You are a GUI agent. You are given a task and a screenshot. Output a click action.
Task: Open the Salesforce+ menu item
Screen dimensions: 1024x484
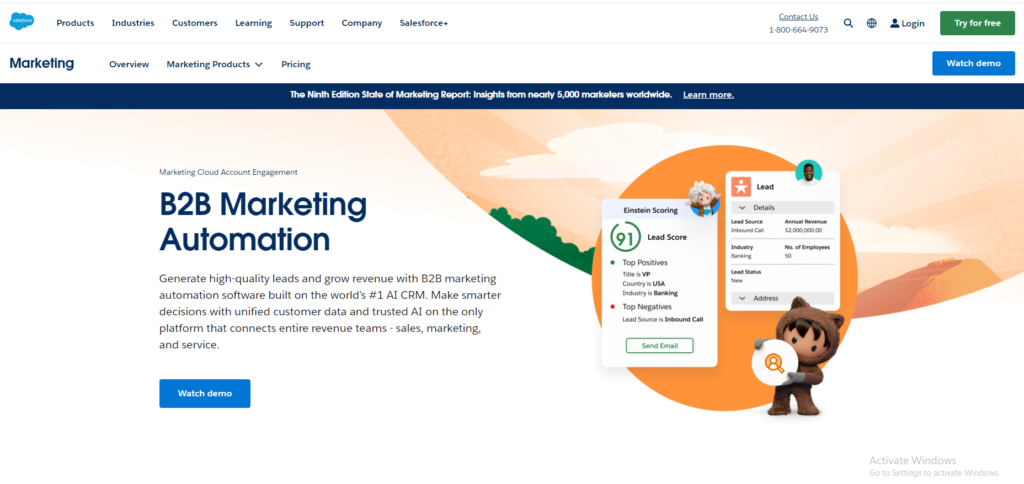click(x=424, y=23)
